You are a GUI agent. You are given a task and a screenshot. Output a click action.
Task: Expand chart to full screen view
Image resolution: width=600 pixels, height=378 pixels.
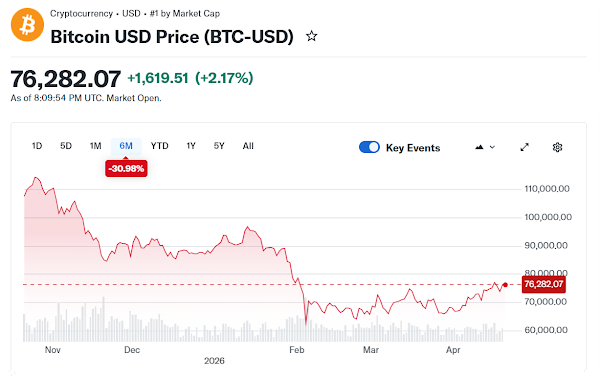pyautogui.click(x=524, y=147)
